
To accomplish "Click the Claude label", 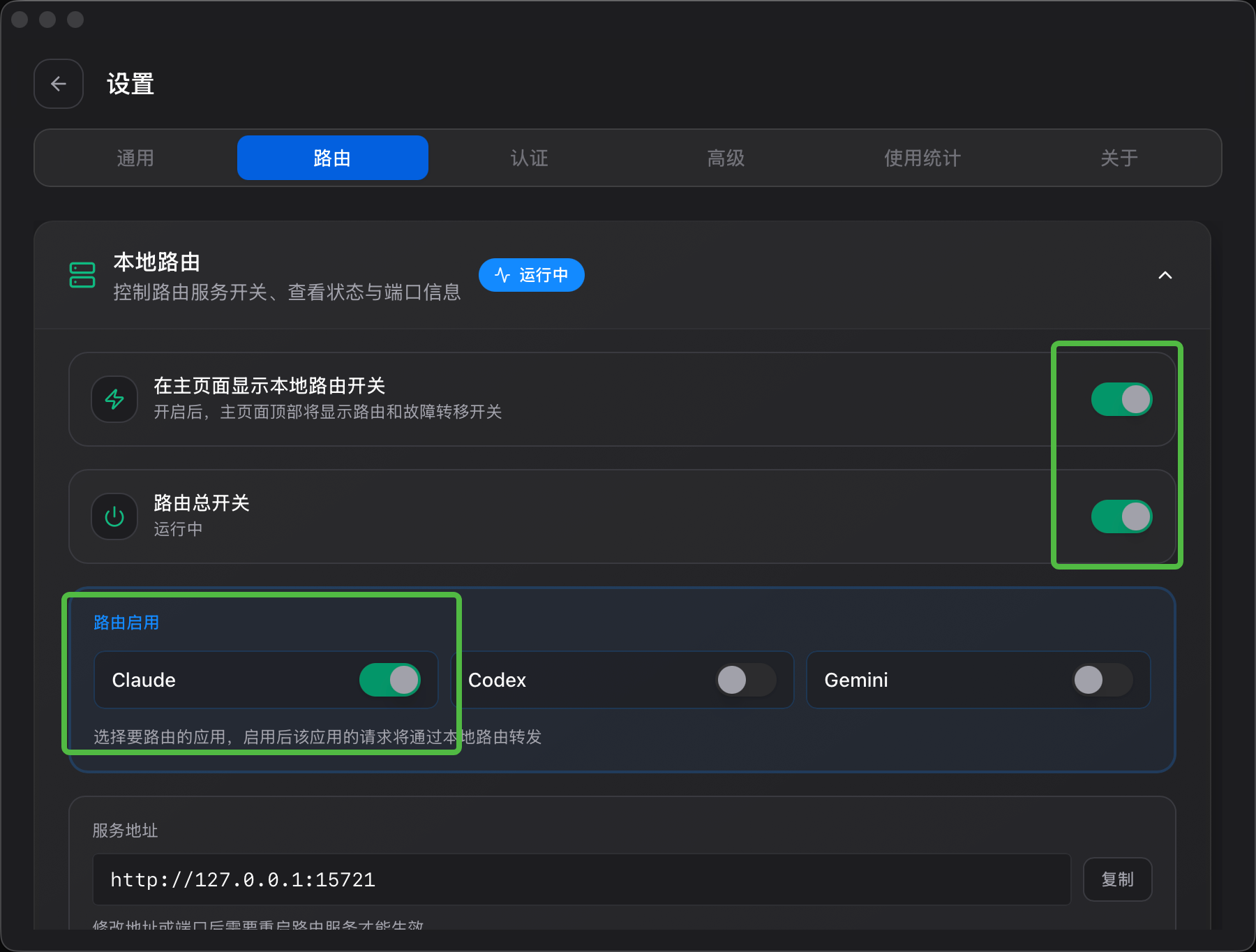I will pyautogui.click(x=144, y=680).
